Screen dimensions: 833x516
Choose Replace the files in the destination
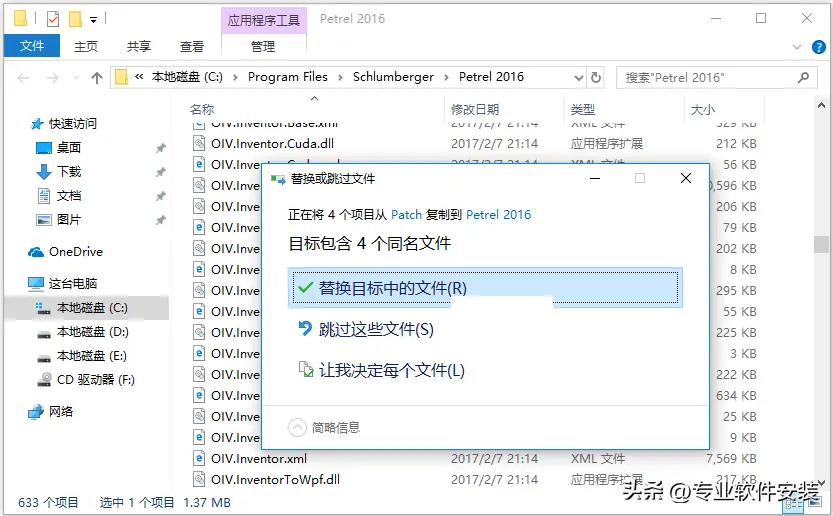coord(485,288)
